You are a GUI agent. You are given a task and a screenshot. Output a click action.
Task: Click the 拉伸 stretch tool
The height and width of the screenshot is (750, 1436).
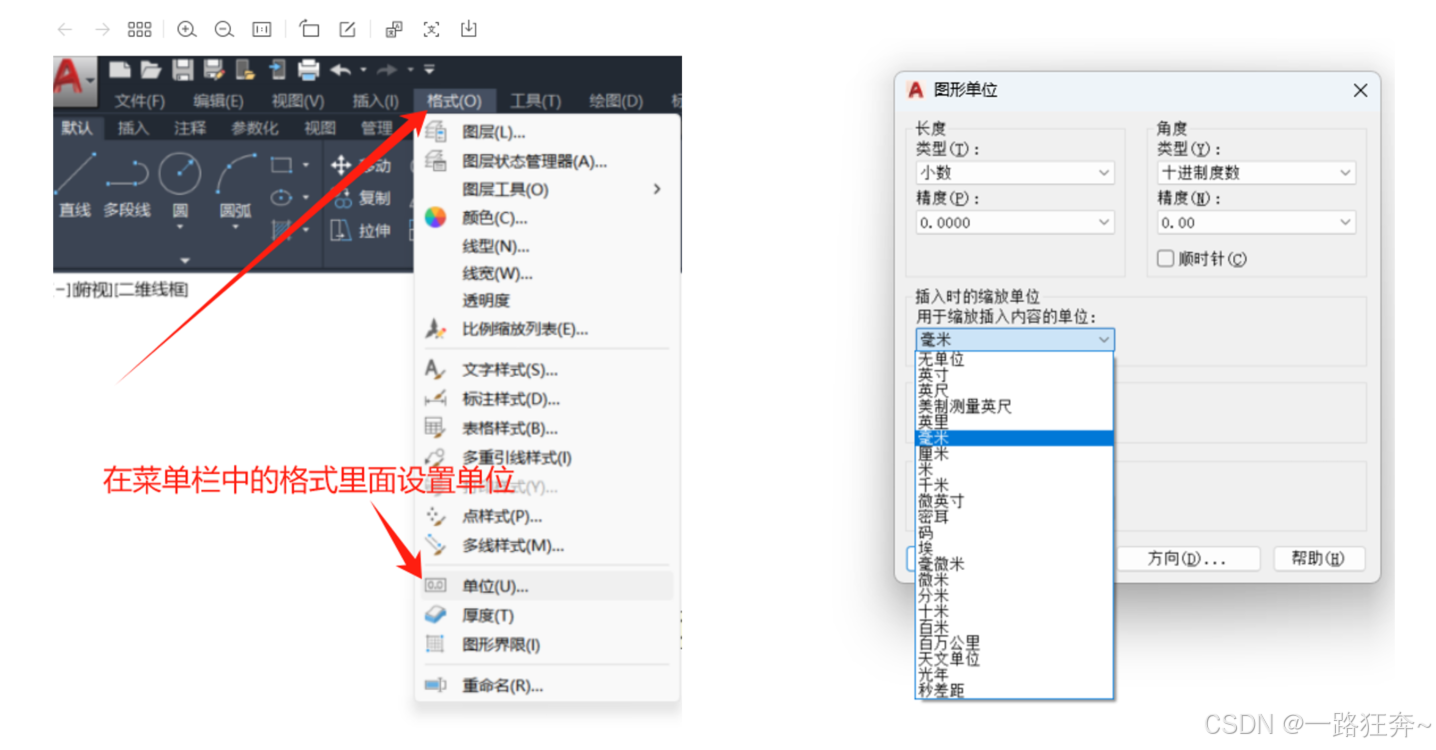point(361,231)
